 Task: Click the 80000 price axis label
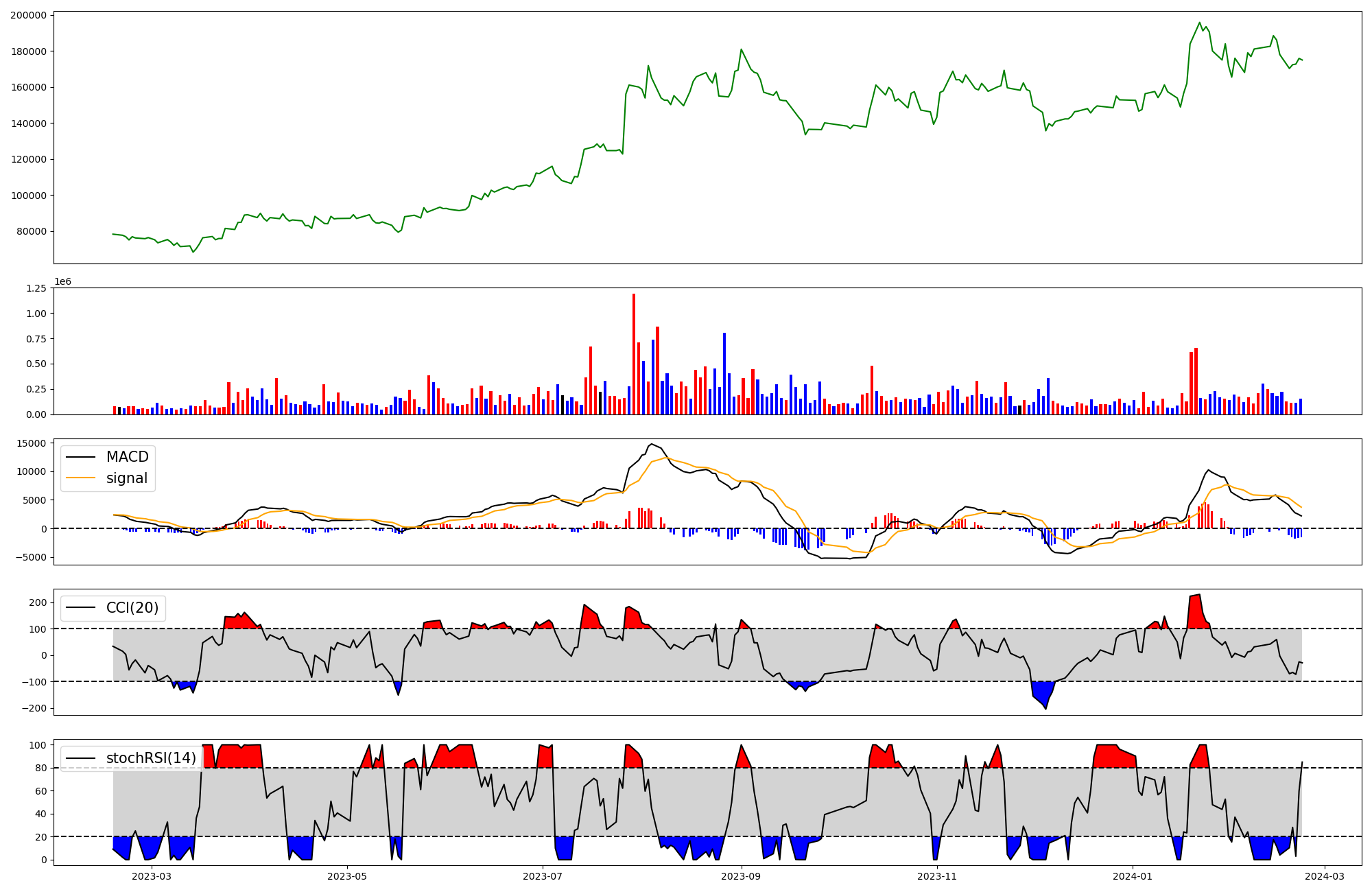tap(31, 231)
